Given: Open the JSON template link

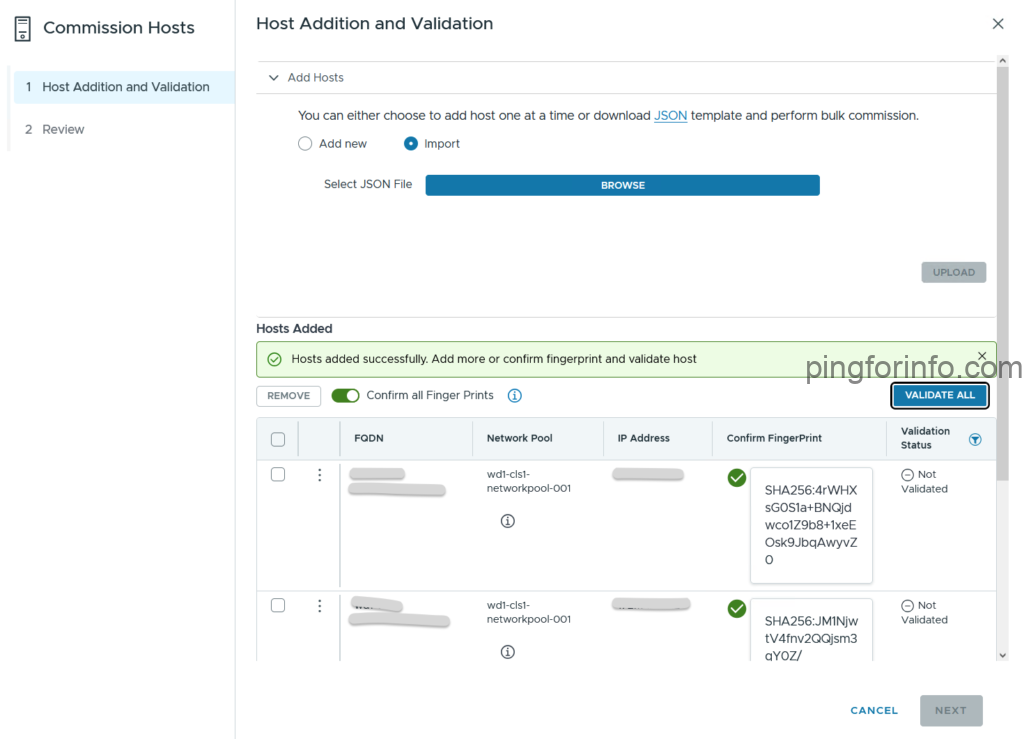Looking at the screenshot, I should [x=670, y=116].
